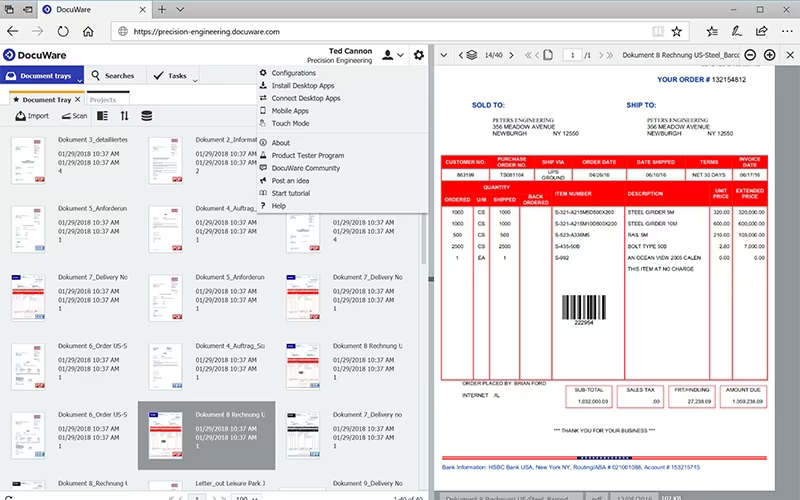Go to previous document in viewer
Screen dimensions: 800x500
click(x=461, y=55)
